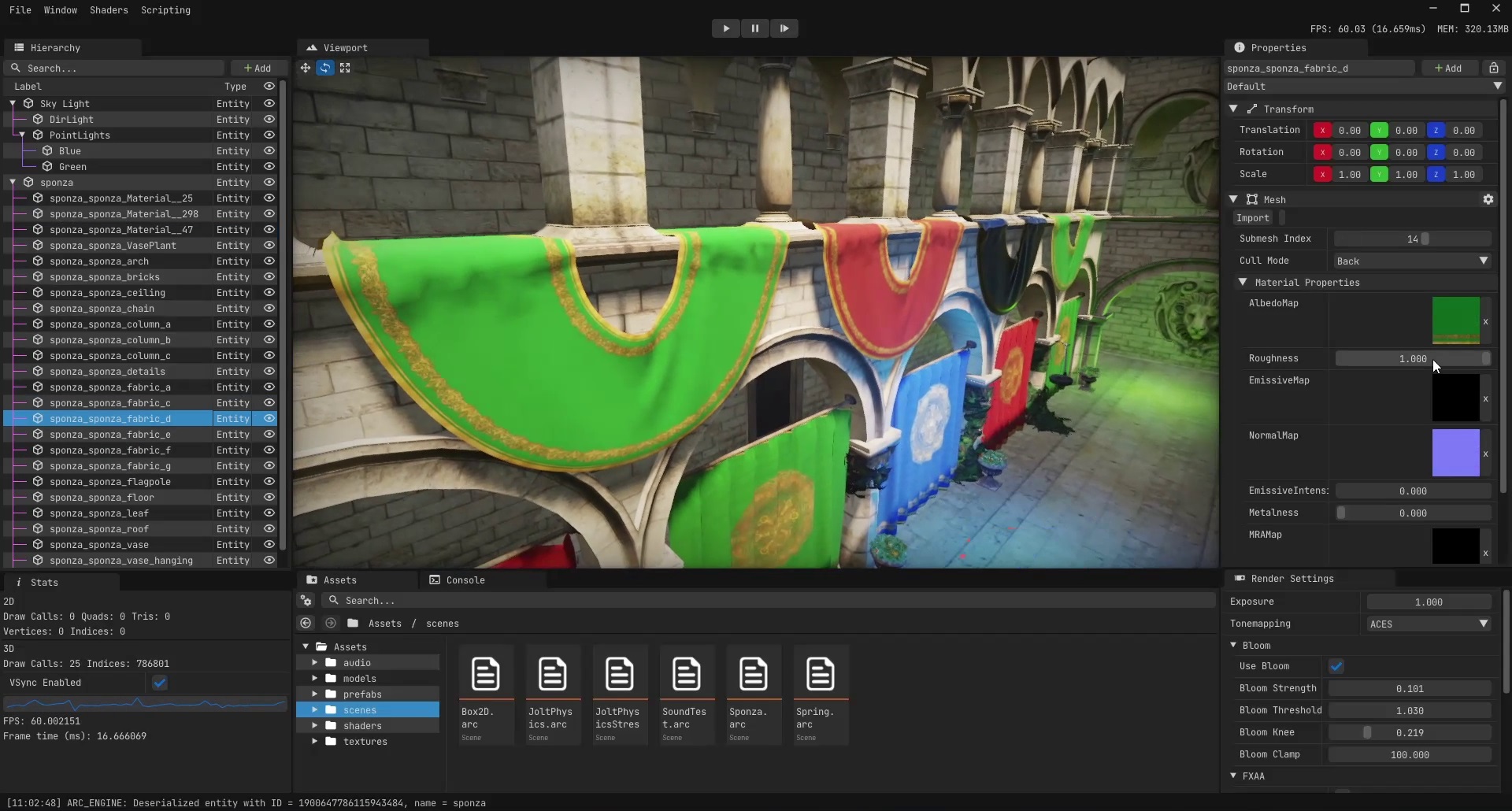1512x811 pixels.
Task: Collapse the Transform section
Action: pyautogui.click(x=1233, y=109)
